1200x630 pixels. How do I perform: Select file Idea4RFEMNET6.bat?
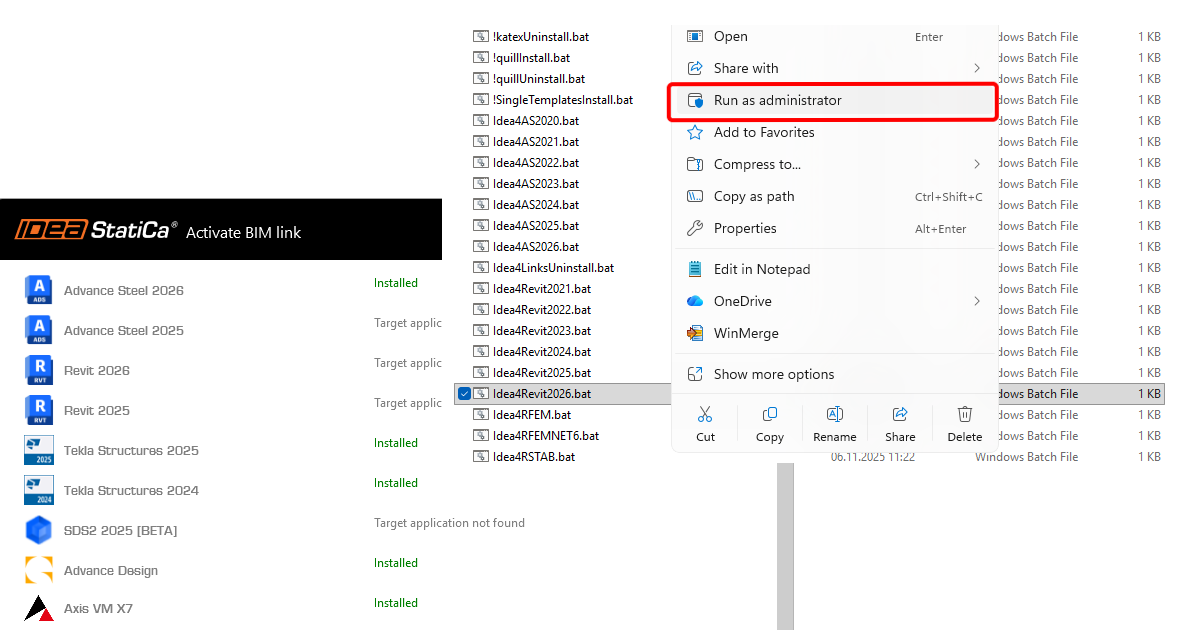(x=546, y=436)
